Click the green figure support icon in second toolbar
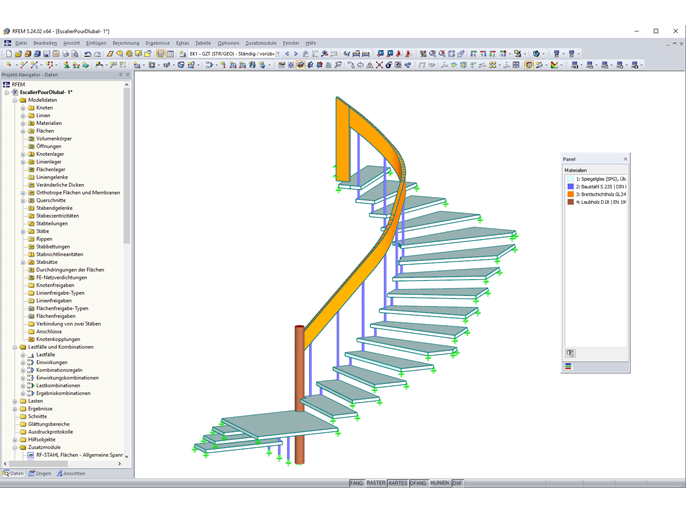The image size is (686, 514). pos(66,65)
